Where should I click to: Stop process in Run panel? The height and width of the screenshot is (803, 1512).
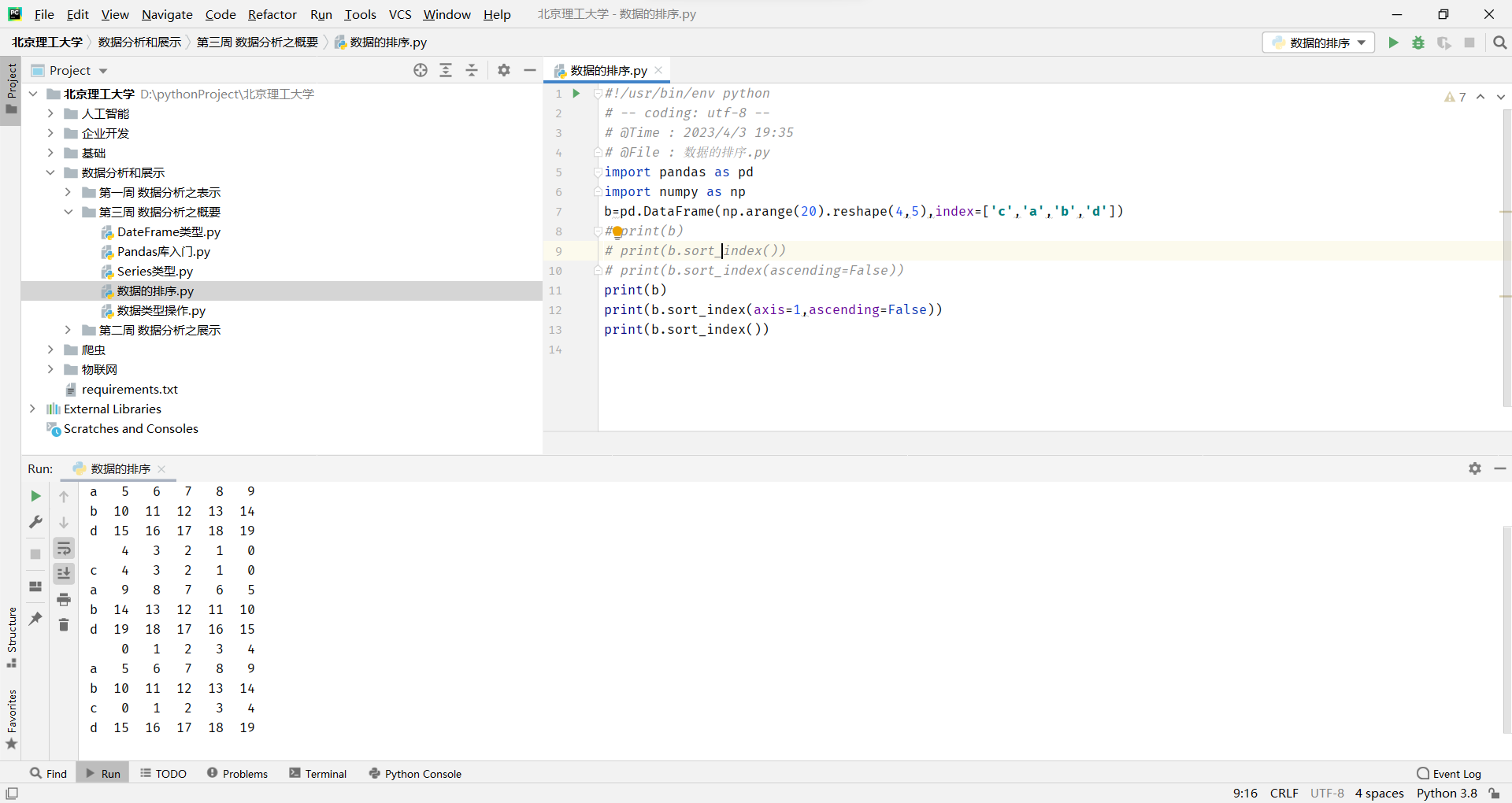pos(35,554)
